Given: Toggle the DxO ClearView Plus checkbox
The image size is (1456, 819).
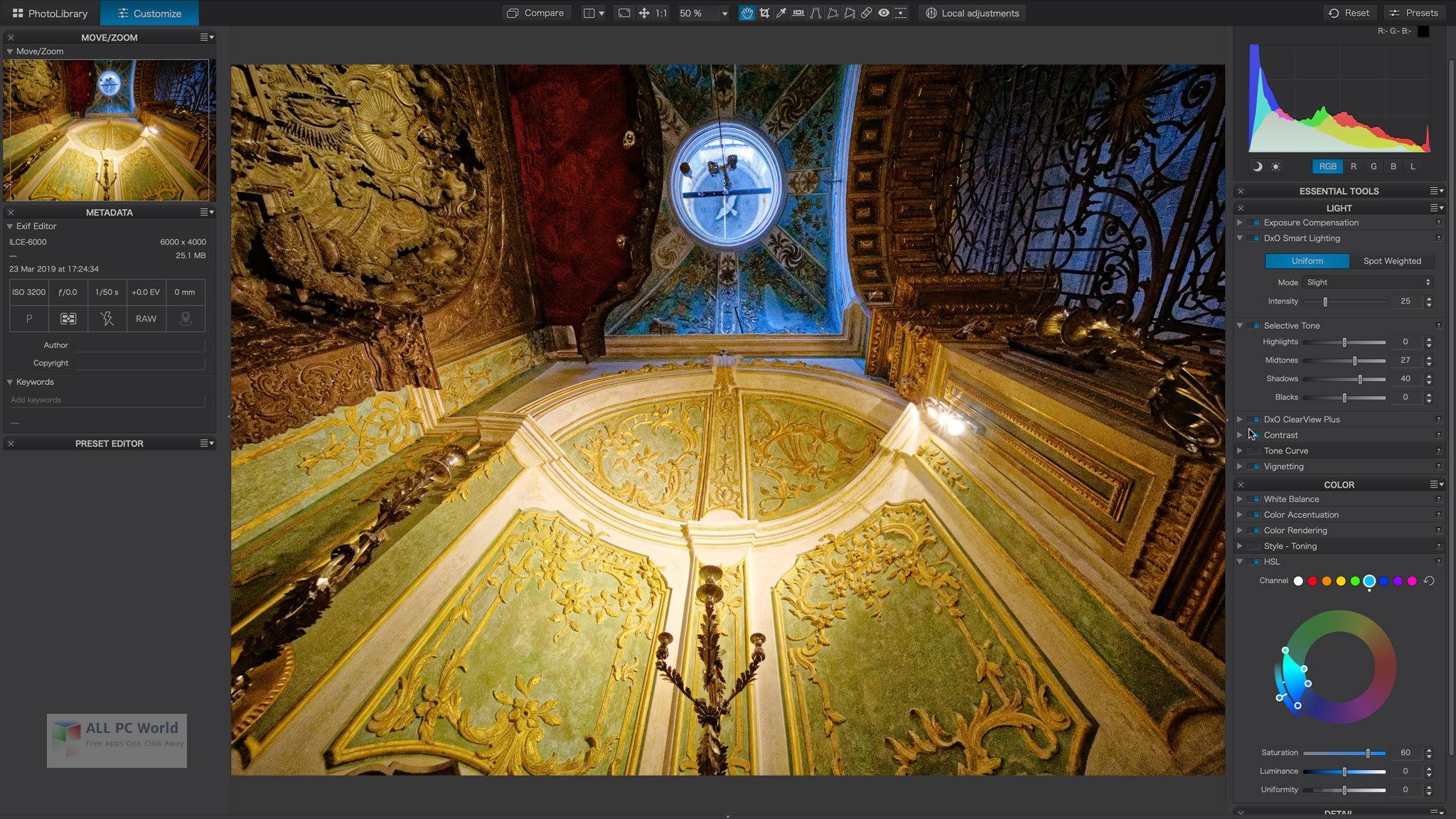Looking at the screenshot, I should tap(1256, 419).
